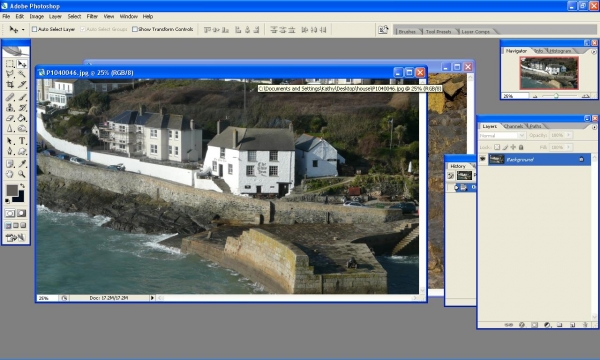Select the Magic Wand tool
This screenshot has height=360, width=600.
tap(22, 74)
